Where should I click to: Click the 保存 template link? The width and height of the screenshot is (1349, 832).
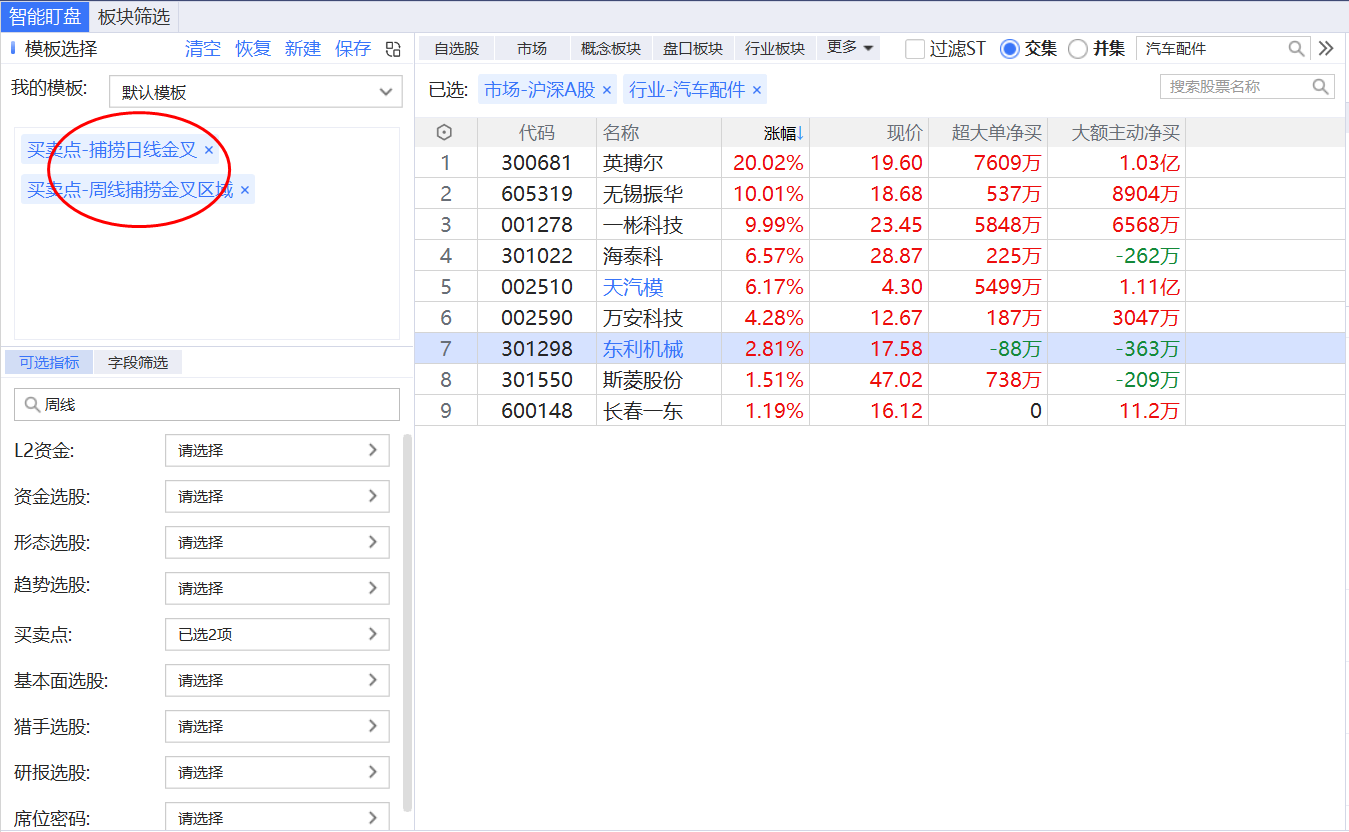point(353,49)
